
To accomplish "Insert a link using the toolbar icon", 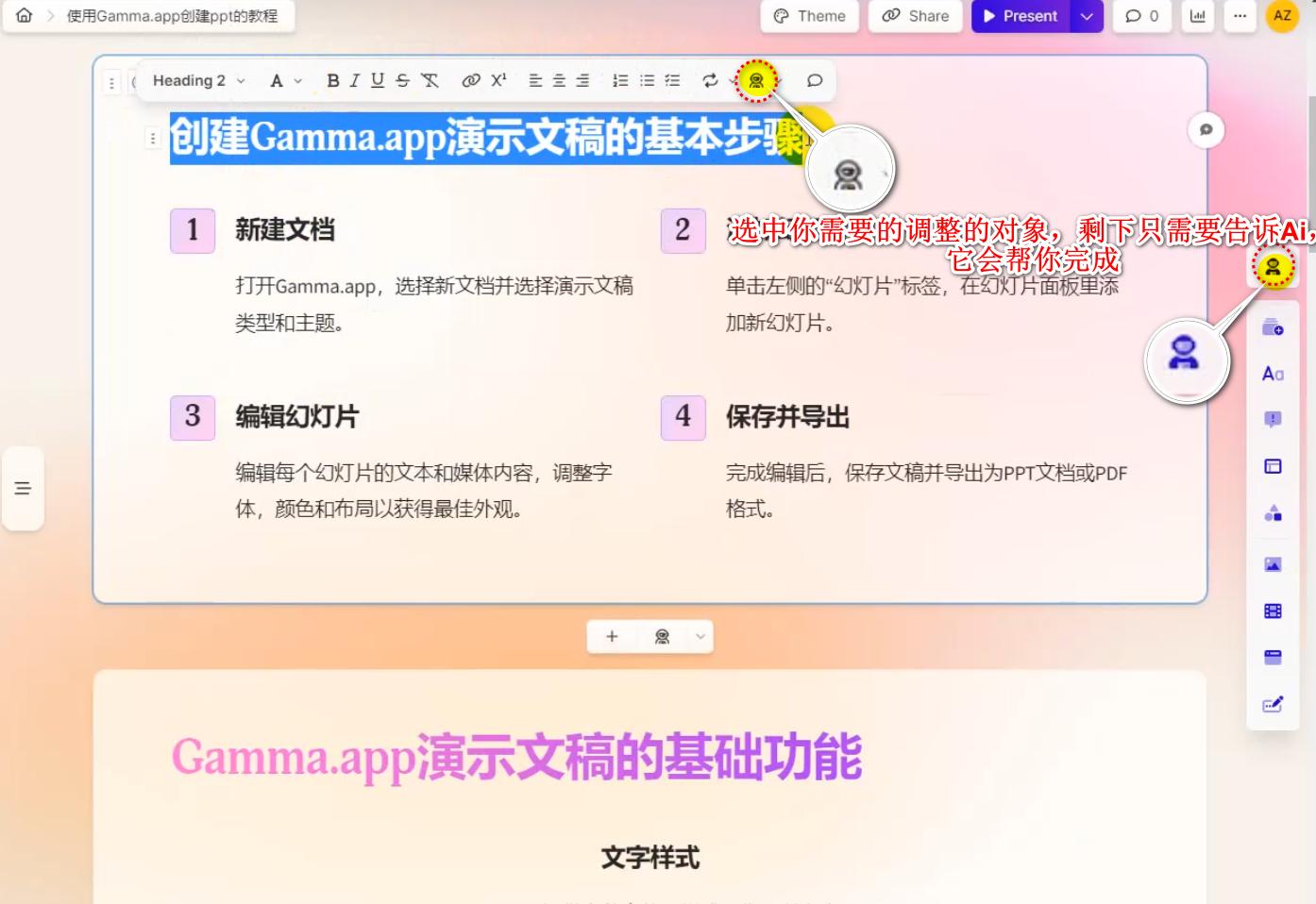I will pos(471,80).
